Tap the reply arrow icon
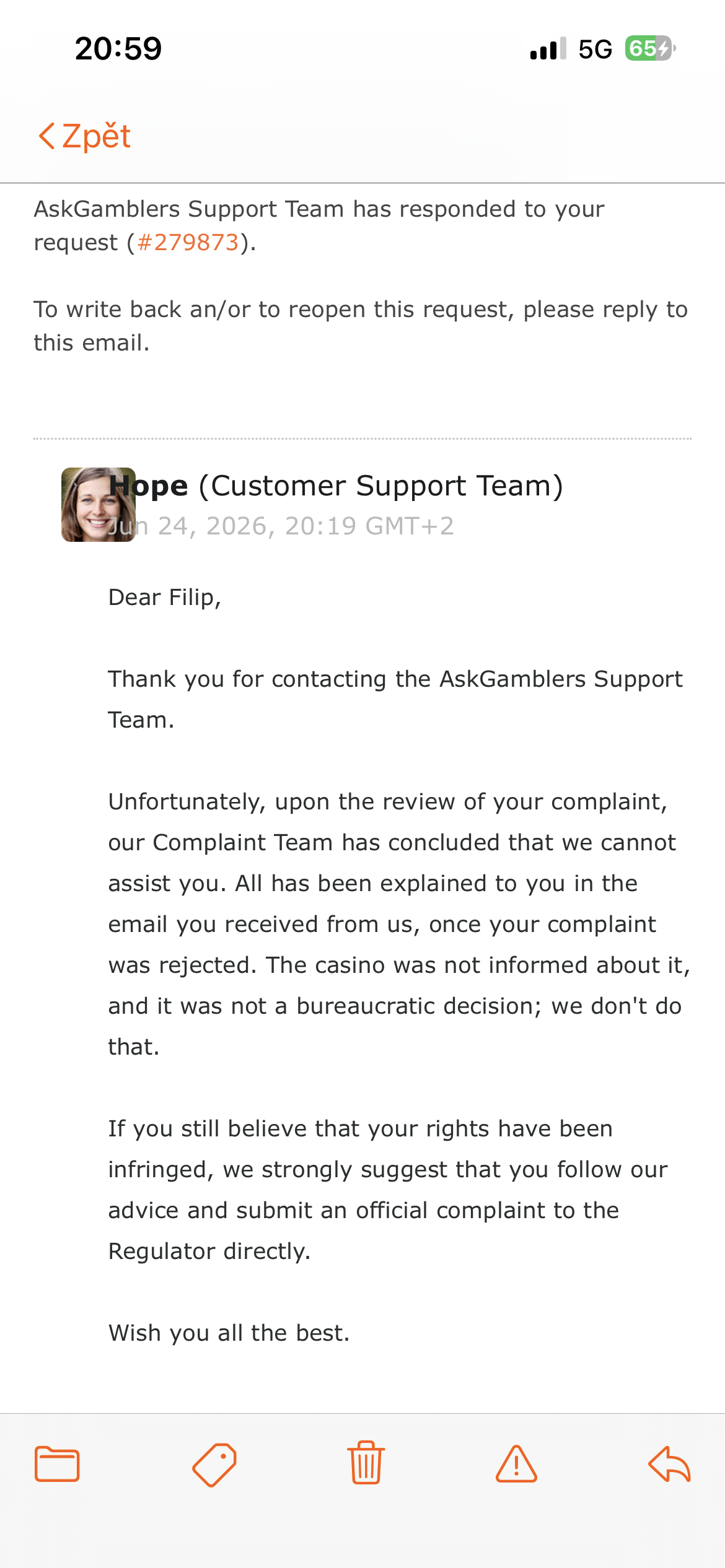Image resolution: width=725 pixels, height=1568 pixels. (669, 1464)
